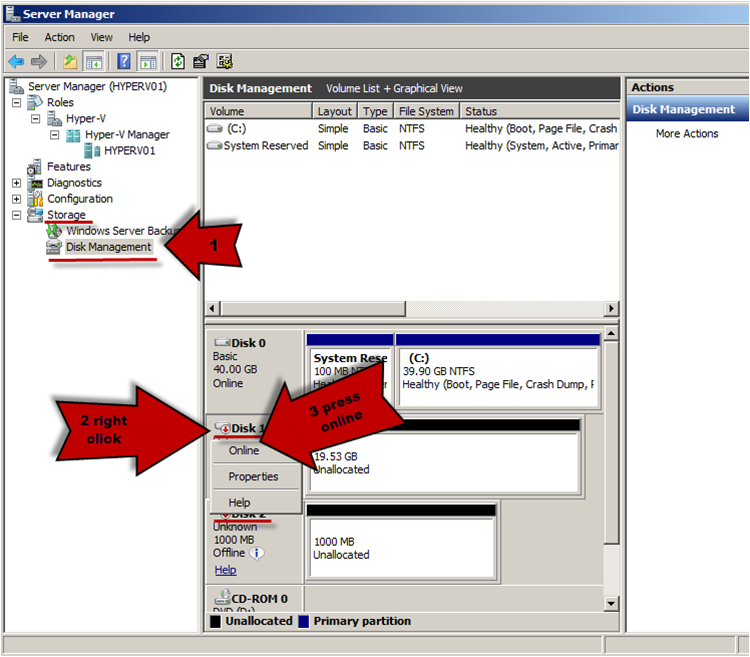Select the System Reserved 100 MB partition
The height and width of the screenshot is (657, 750).
[350, 371]
